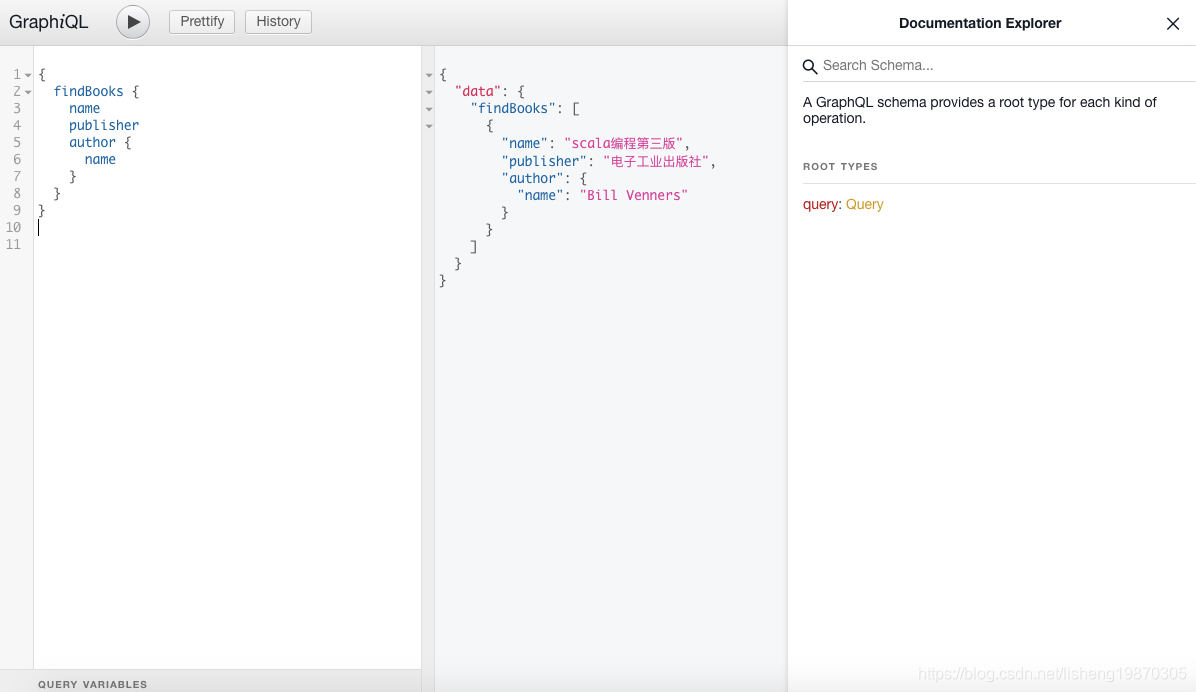
Task: Click the Documentation Explorer header title
Action: tap(979, 23)
